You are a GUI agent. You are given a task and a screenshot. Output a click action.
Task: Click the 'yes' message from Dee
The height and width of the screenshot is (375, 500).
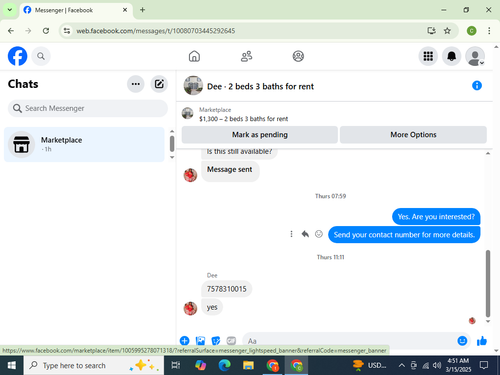pyautogui.click(x=212, y=307)
